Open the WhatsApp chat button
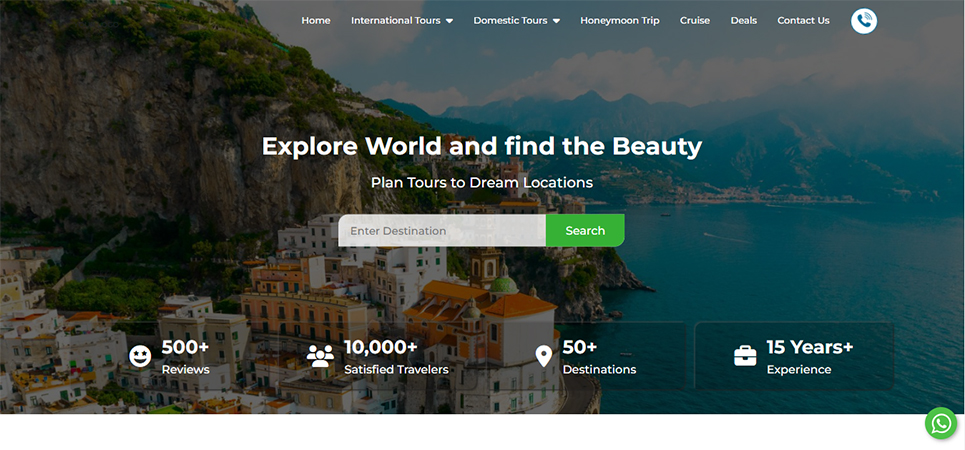Image resolution: width=965 pixels, height=450 pixels. [x=940, y=423]
